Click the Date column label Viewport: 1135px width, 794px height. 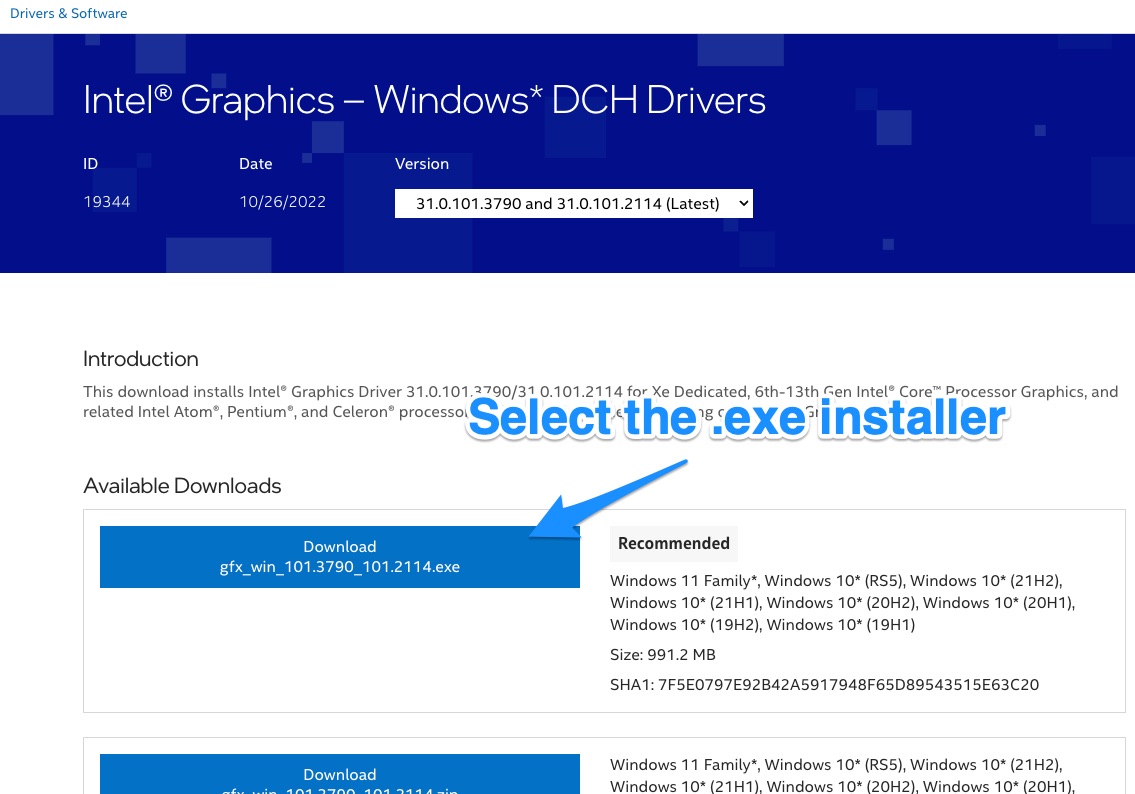coord(255,164)
